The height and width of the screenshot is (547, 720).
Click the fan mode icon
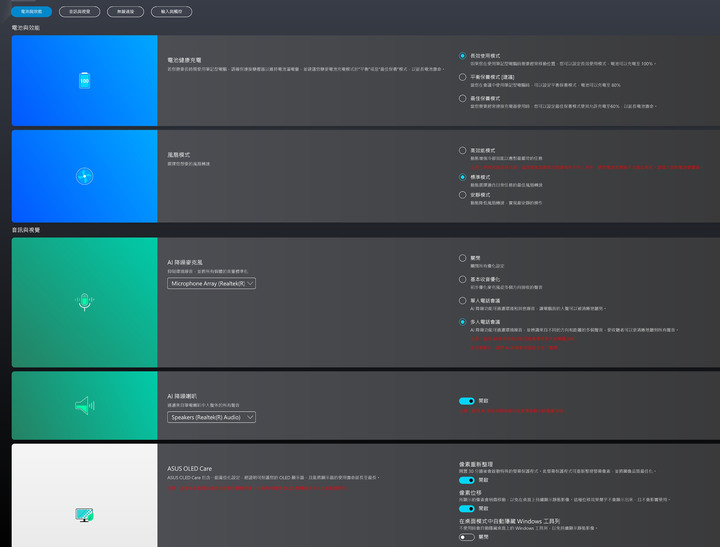[x=84, y=176]
